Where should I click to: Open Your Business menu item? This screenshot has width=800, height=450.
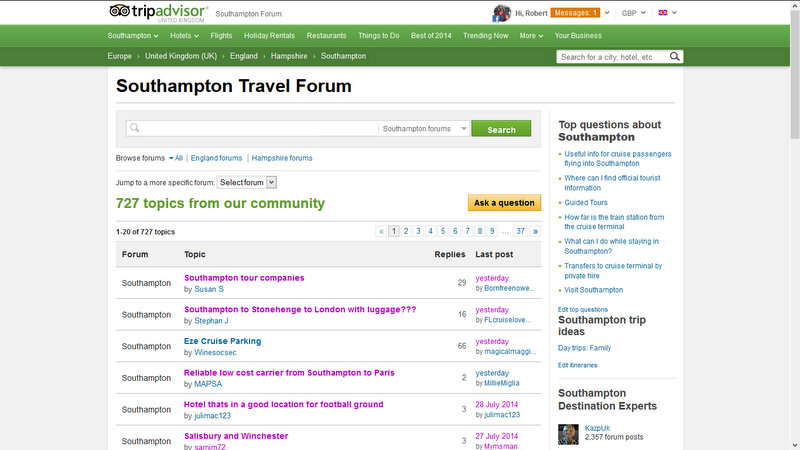578,36
